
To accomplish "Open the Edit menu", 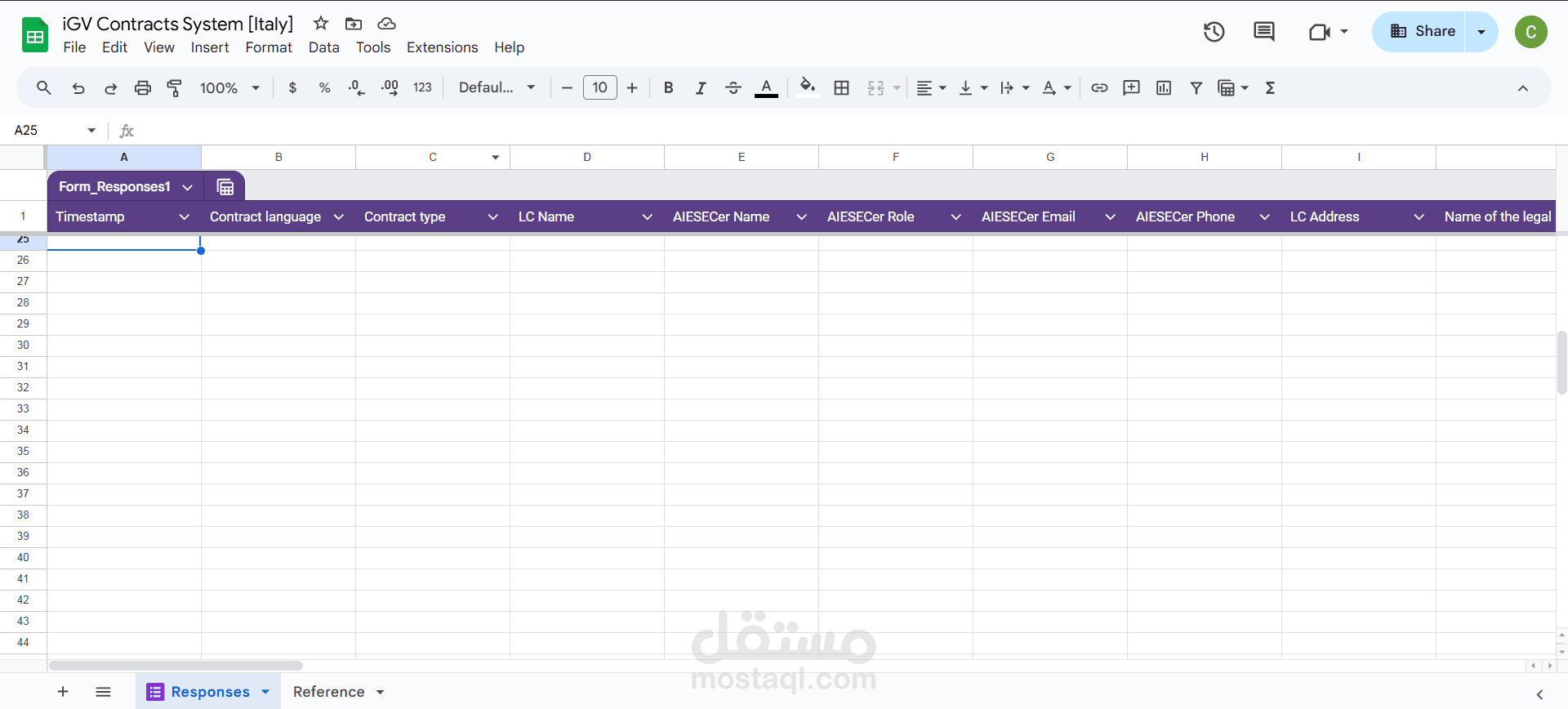I will tap(114, 47).
